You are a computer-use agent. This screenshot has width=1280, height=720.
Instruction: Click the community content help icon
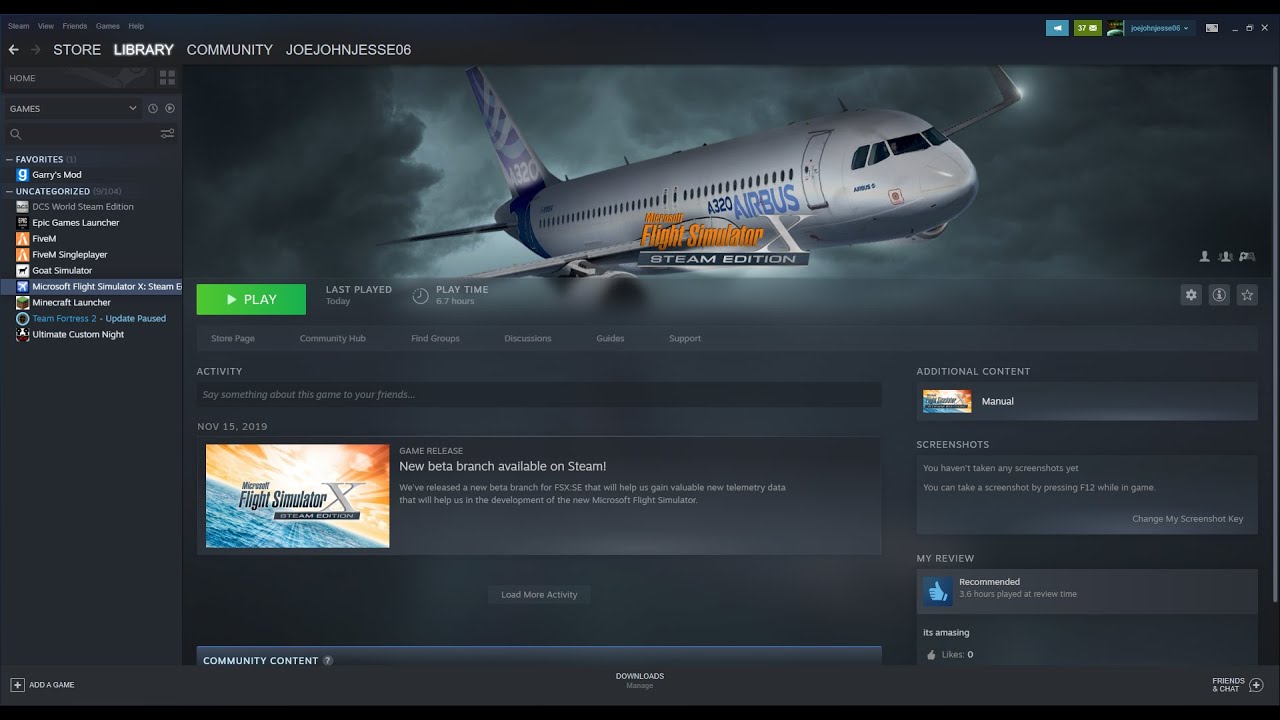[x=328, y=661]
